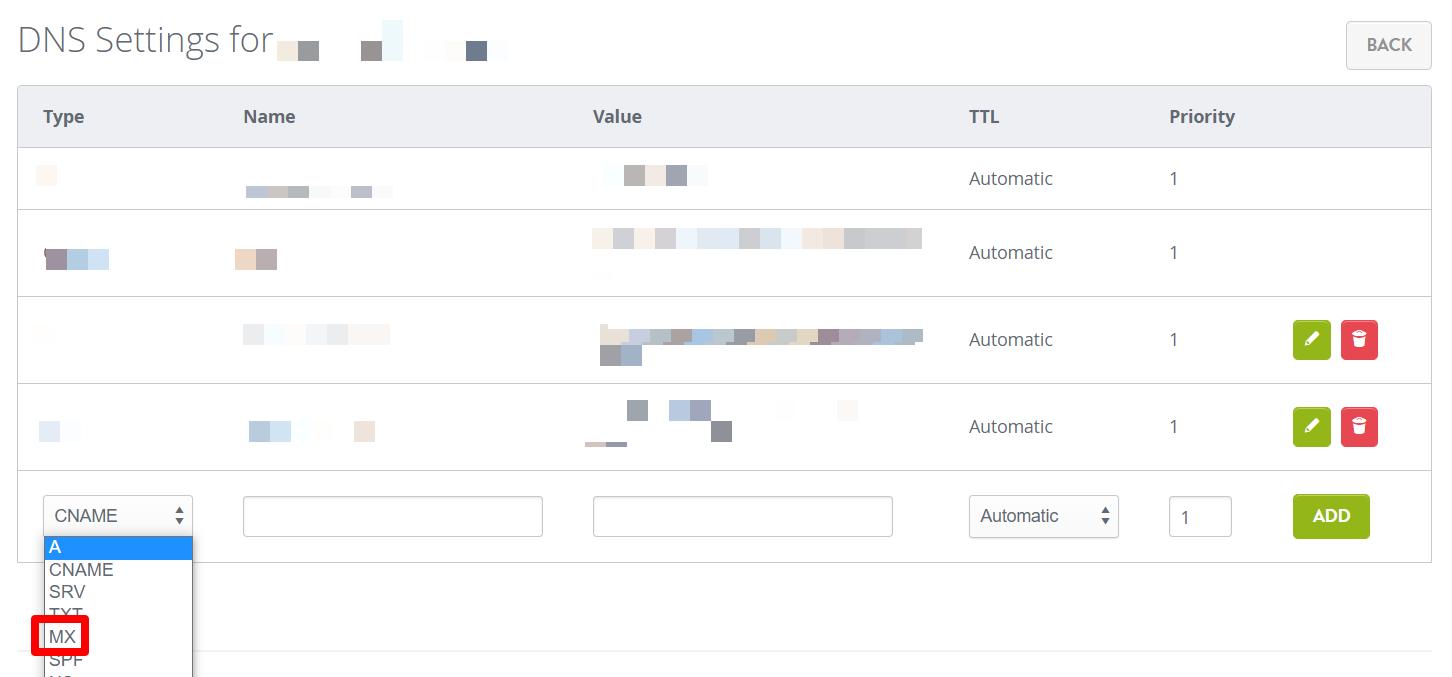Click the TTL column header
This screenshot has height=677, width=1452.
coord(983,117)
